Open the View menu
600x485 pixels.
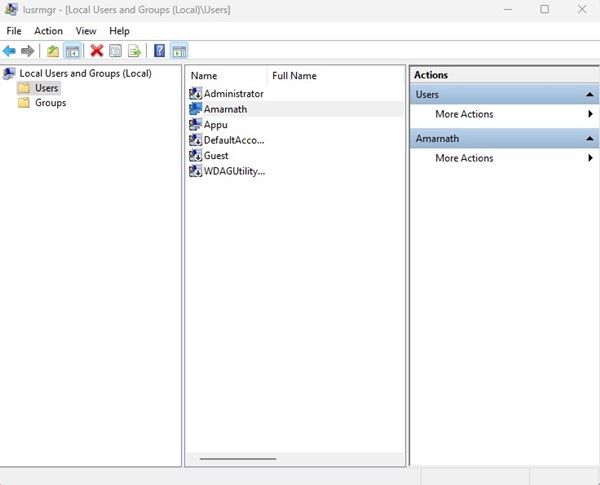tap(86, 31)
